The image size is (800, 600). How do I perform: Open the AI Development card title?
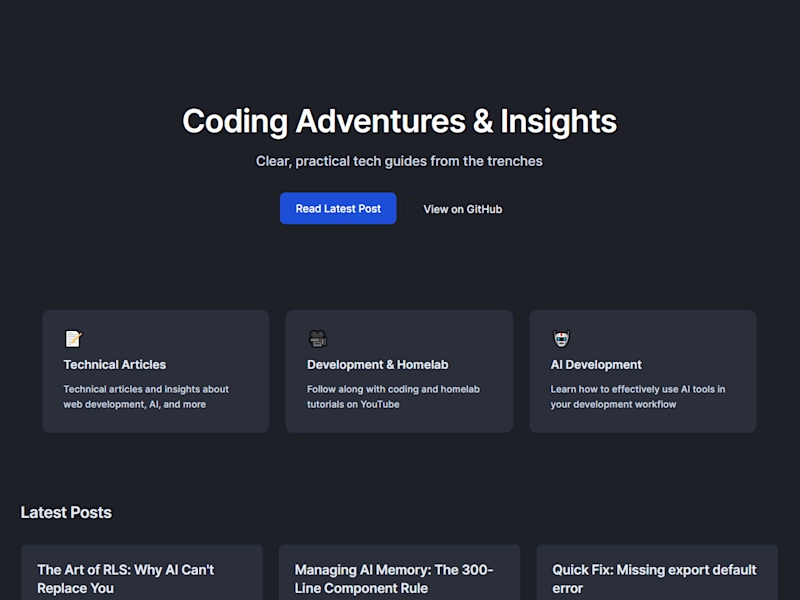(596, 365)
